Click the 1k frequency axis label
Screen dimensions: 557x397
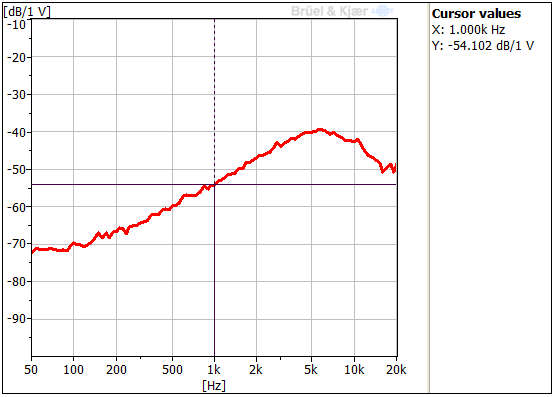coord(214,370)
